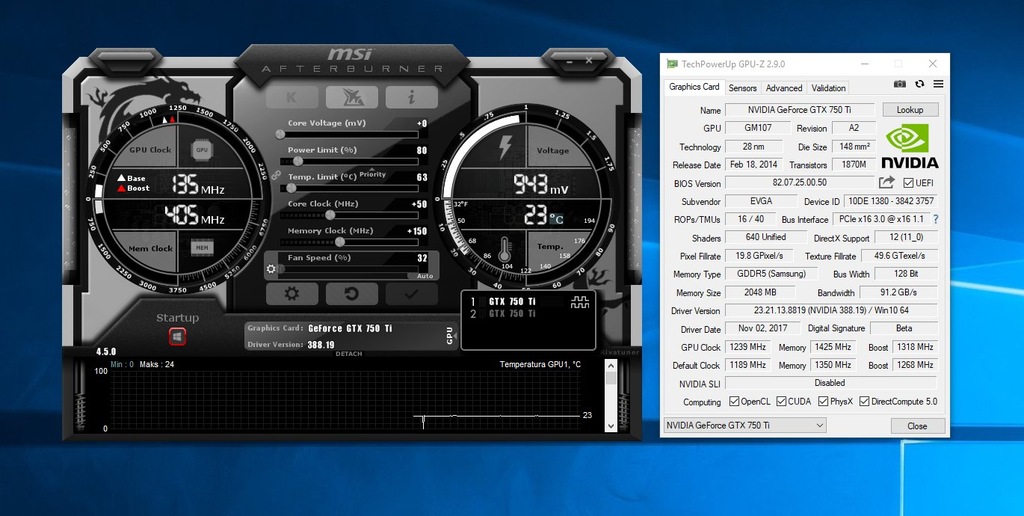Viewport: 1024px width, 516px height.
Task: Switch to GPU-Z Graphics Card tab
Action: pos(694,87)
